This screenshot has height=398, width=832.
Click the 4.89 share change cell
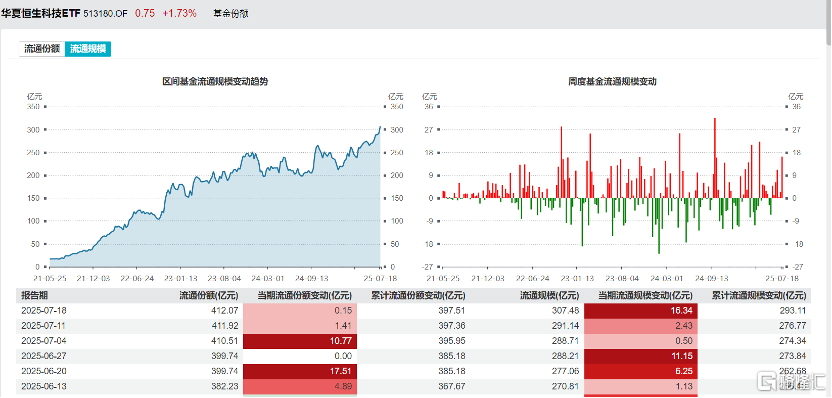tap(300, 386)
